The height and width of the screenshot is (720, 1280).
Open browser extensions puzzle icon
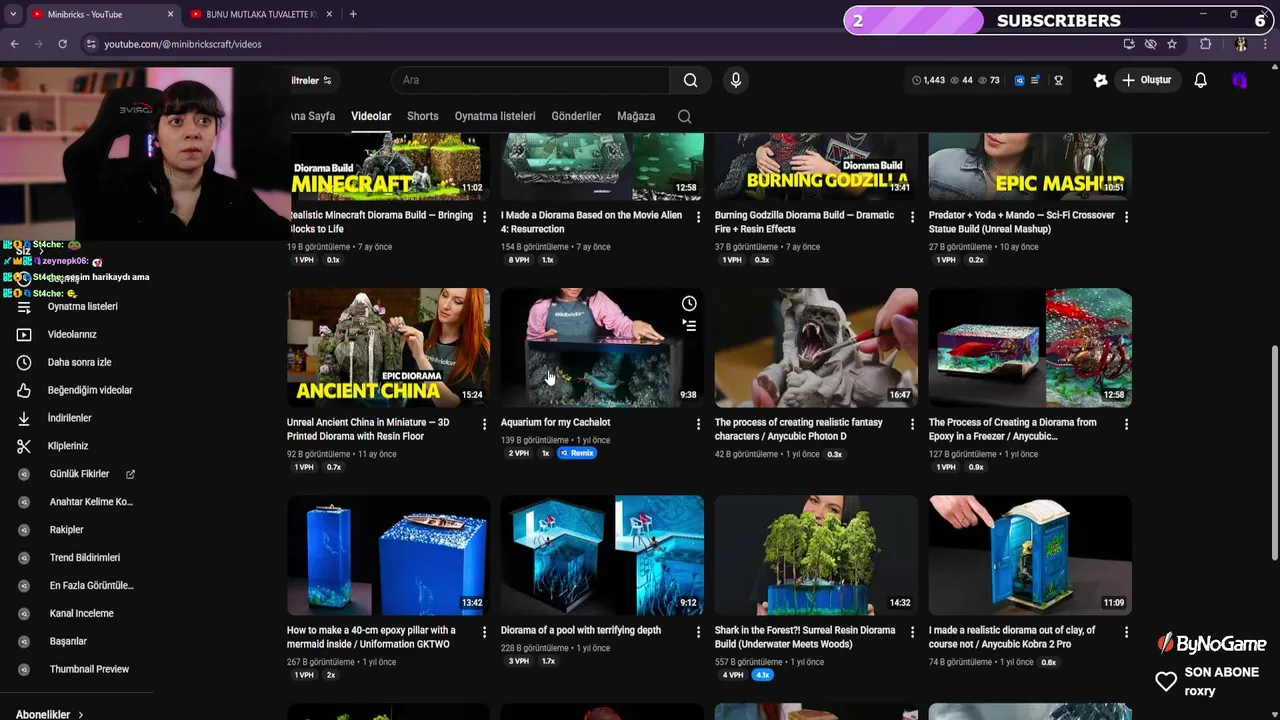(x=1206, y=44)
